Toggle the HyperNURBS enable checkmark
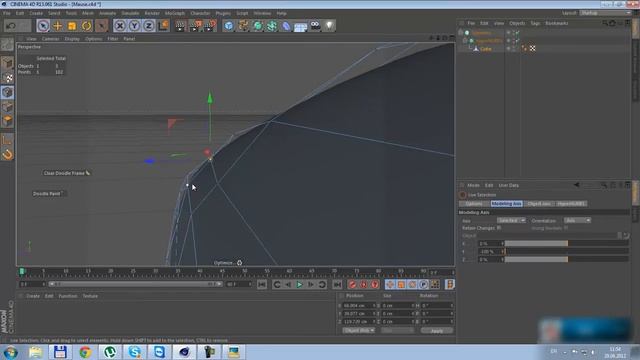The image size is (640, 360). tap(517, 41)
